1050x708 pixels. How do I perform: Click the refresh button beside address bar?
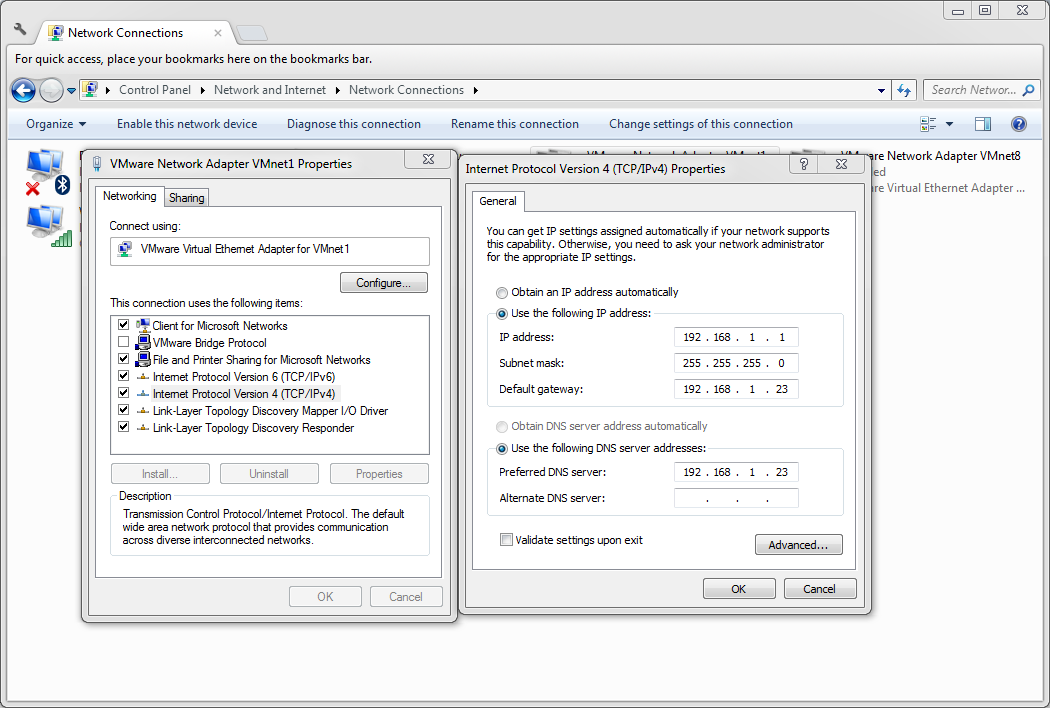tap(904, 90)
